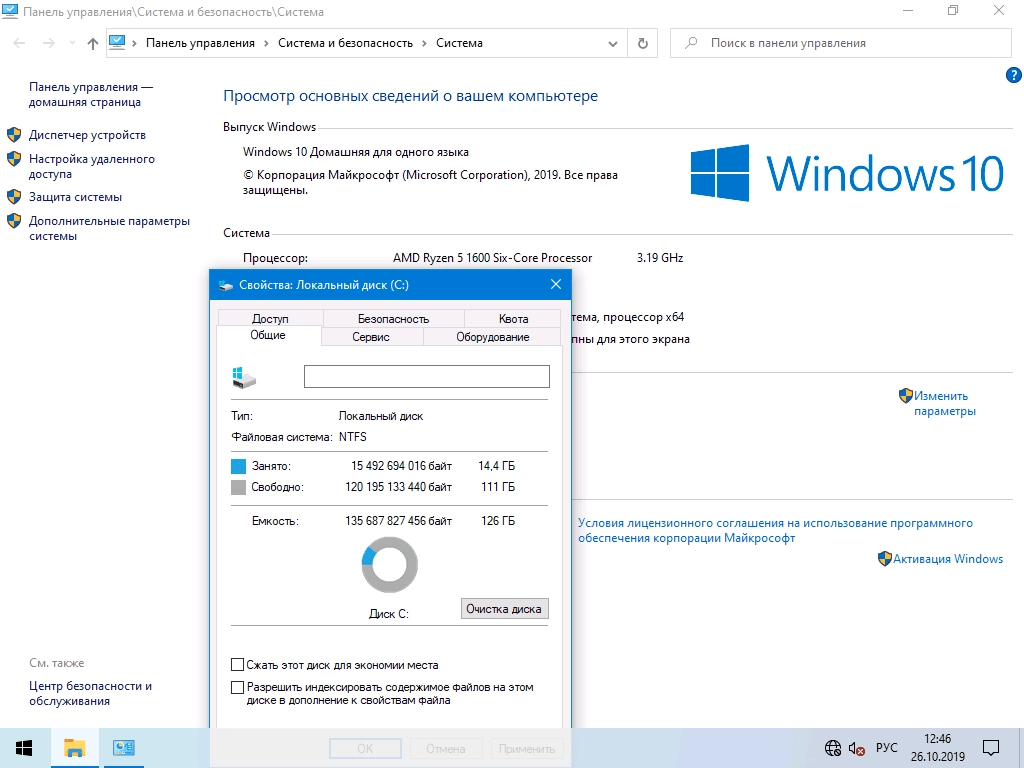Click muted volume tray icon

[857, 748]
